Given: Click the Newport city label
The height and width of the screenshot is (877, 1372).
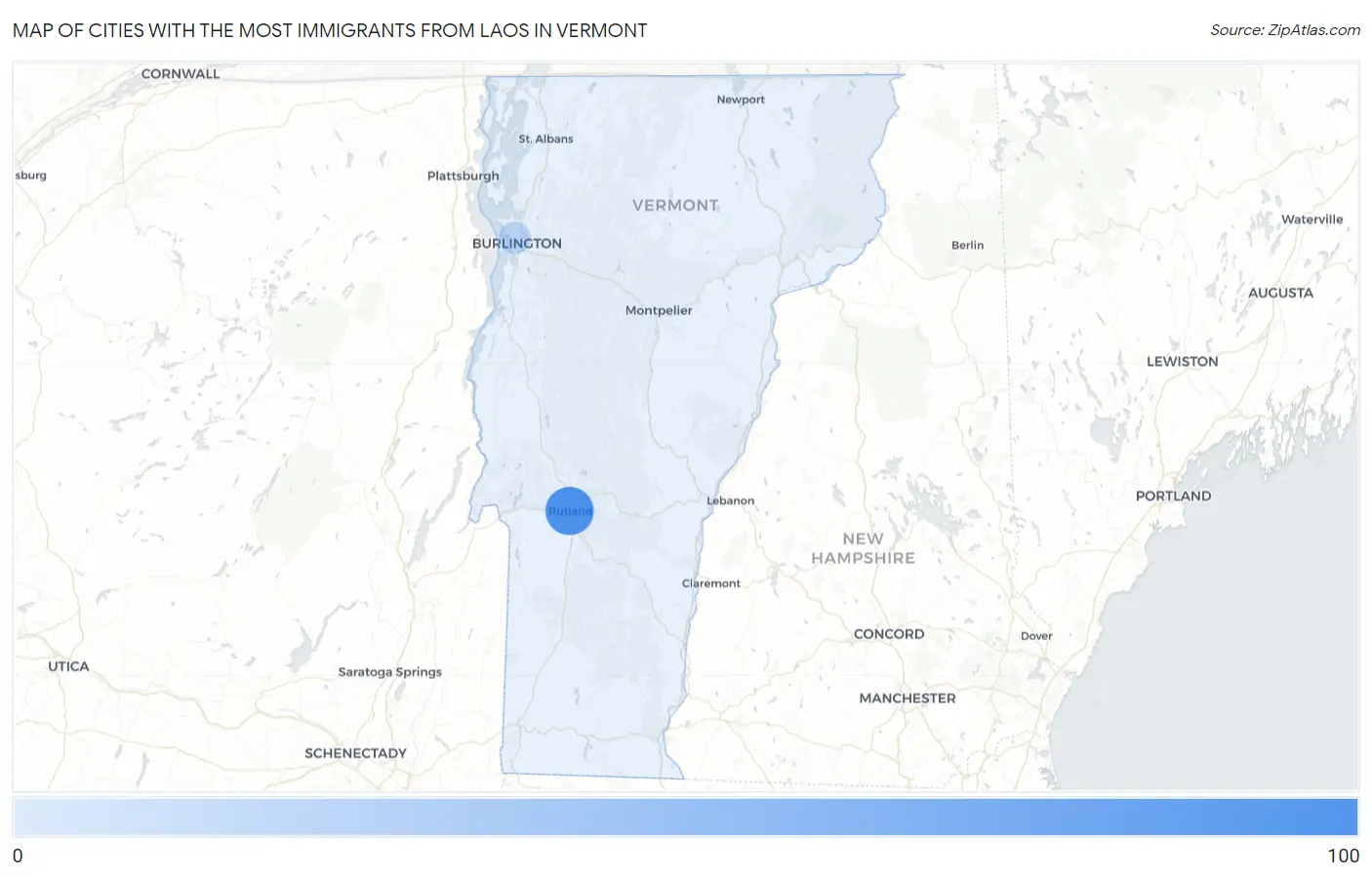Looking at the screenshot, I should point(741,100).
